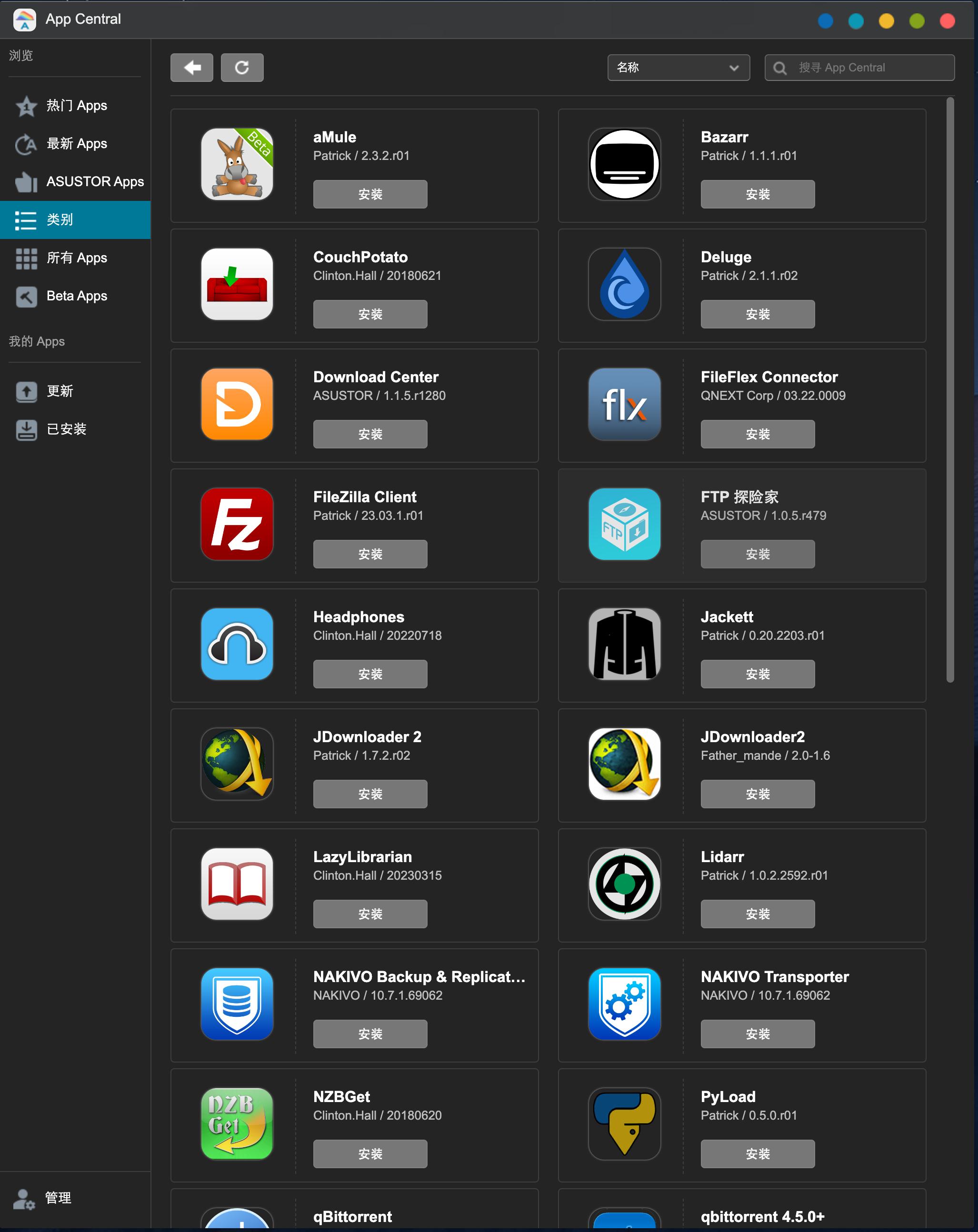This screenshot has height=1232, width=978.
Task: Install CouchPotato via 安装 button
Action: 370,314
